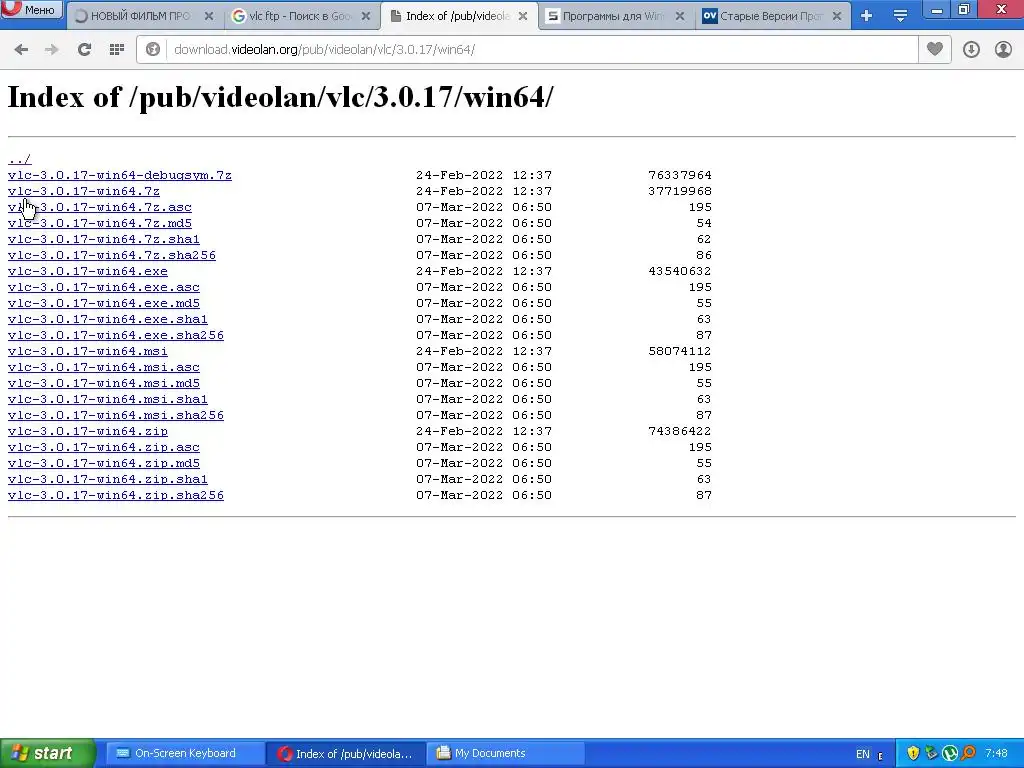Viewport: 1024px width, 768px height.
Task: Click the file size 37719968
Action: pyautogui.click(x=680, y=191)
